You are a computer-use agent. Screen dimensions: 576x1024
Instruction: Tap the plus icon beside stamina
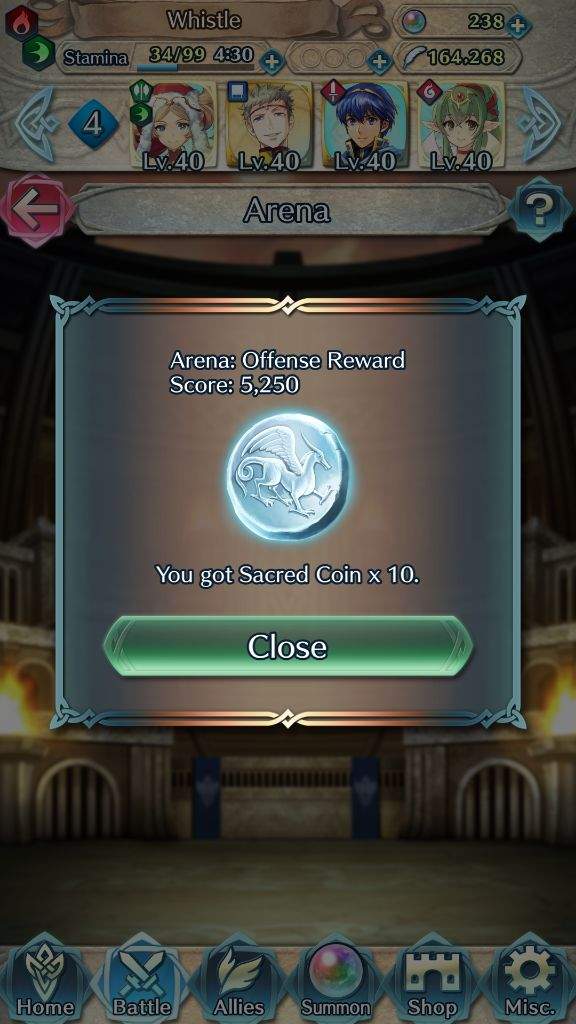tap(272, 63)
